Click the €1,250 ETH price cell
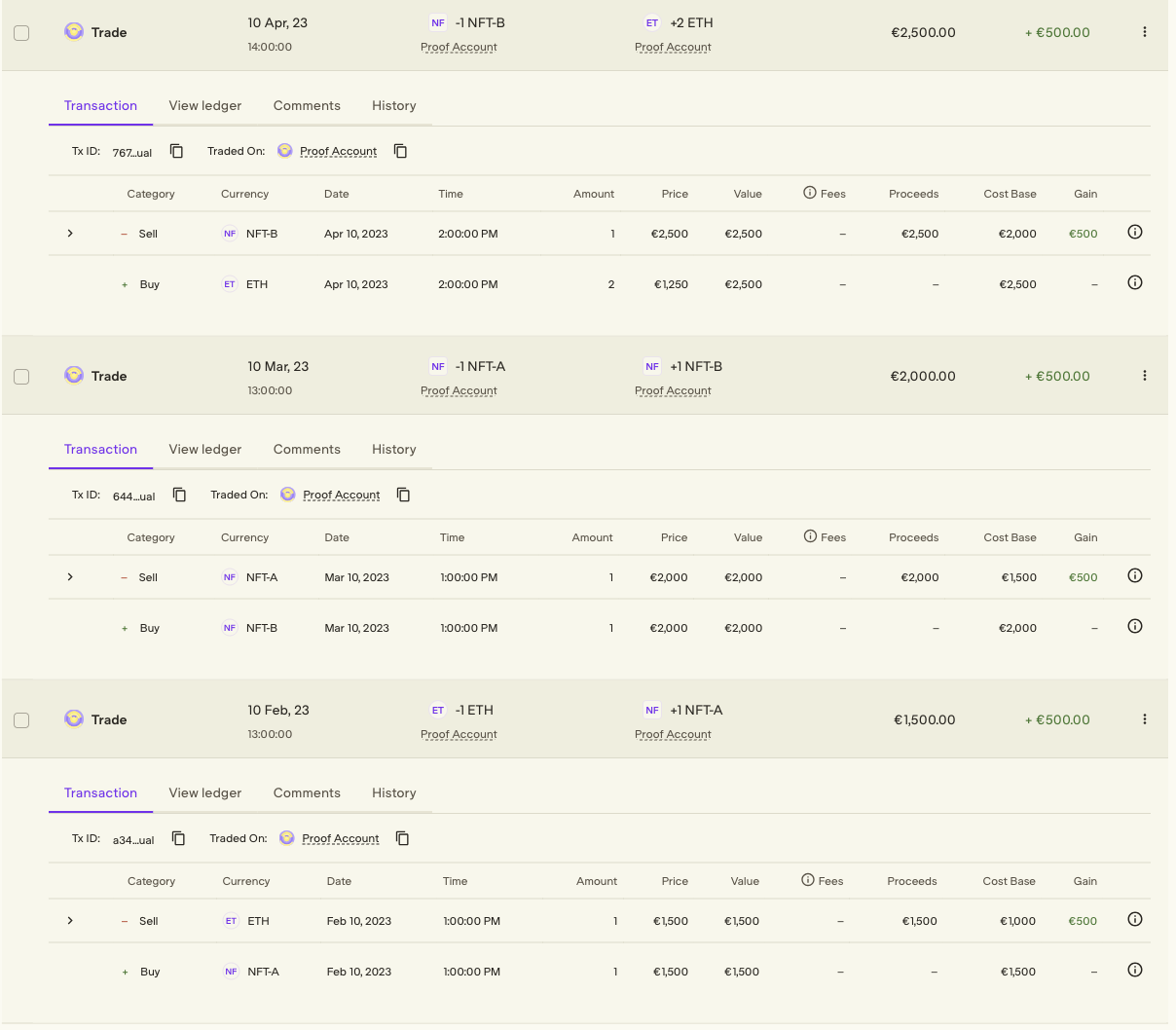 (x=671, y=284)
